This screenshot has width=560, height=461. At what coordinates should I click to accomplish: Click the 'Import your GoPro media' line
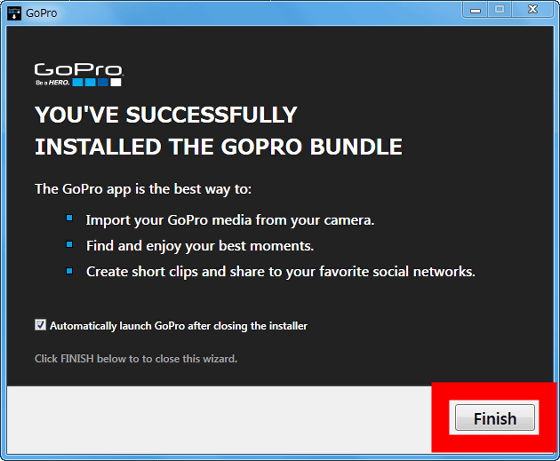[230, 220]
